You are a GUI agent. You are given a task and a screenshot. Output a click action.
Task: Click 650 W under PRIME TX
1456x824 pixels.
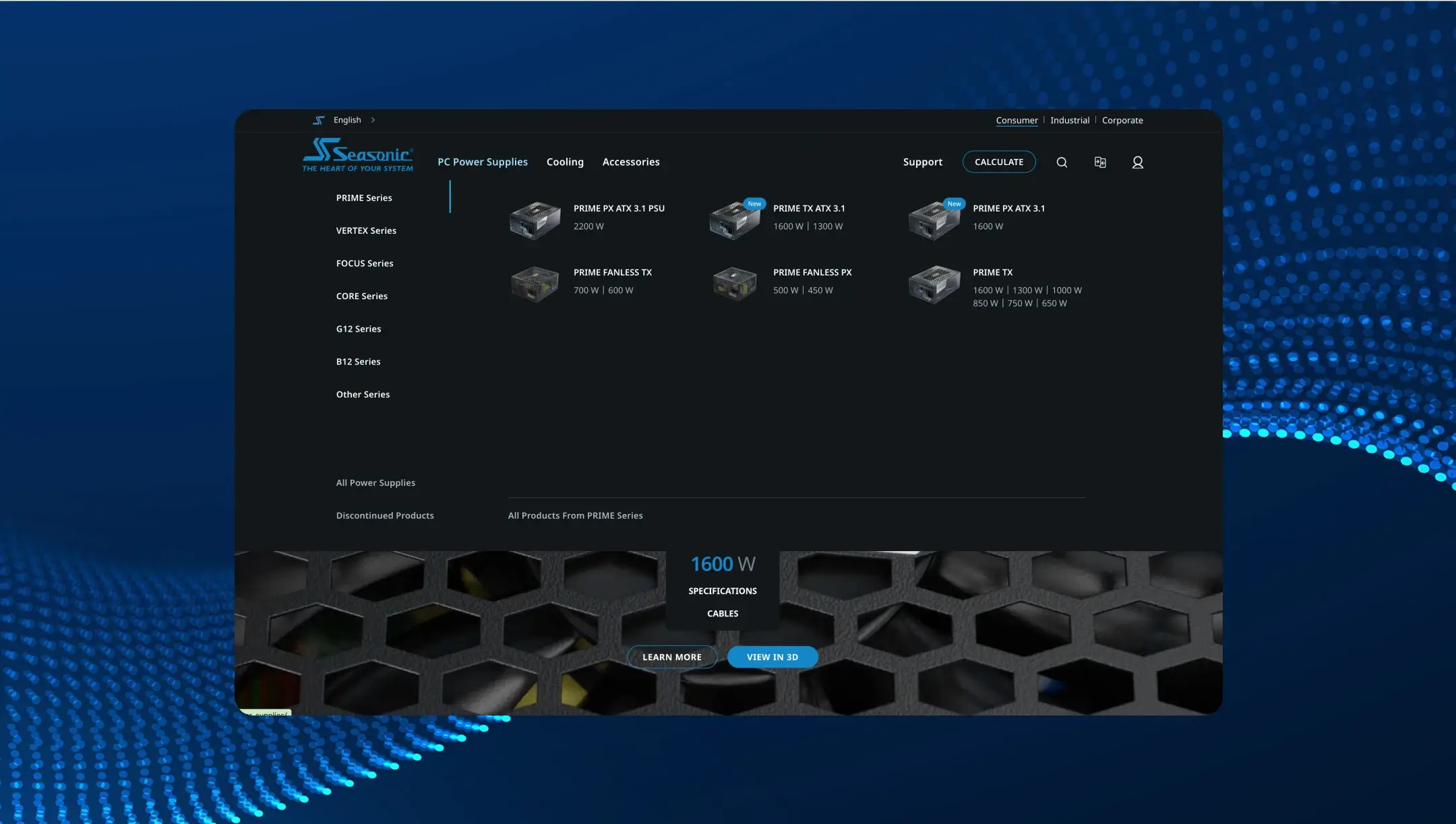pos(1054,303)
